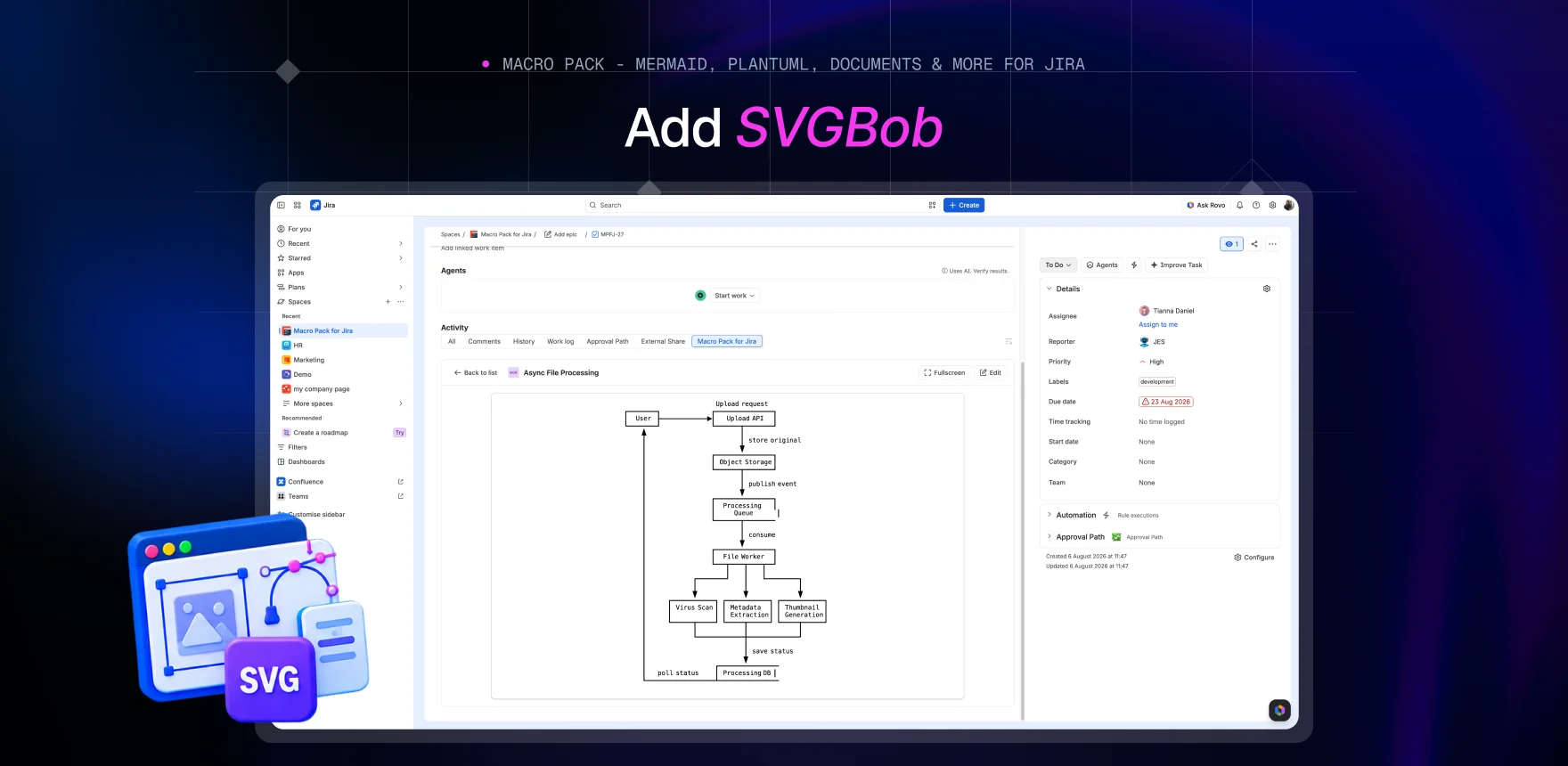Click the Jira logo
The image size is (1568, 766).
(x=323, y=205)
